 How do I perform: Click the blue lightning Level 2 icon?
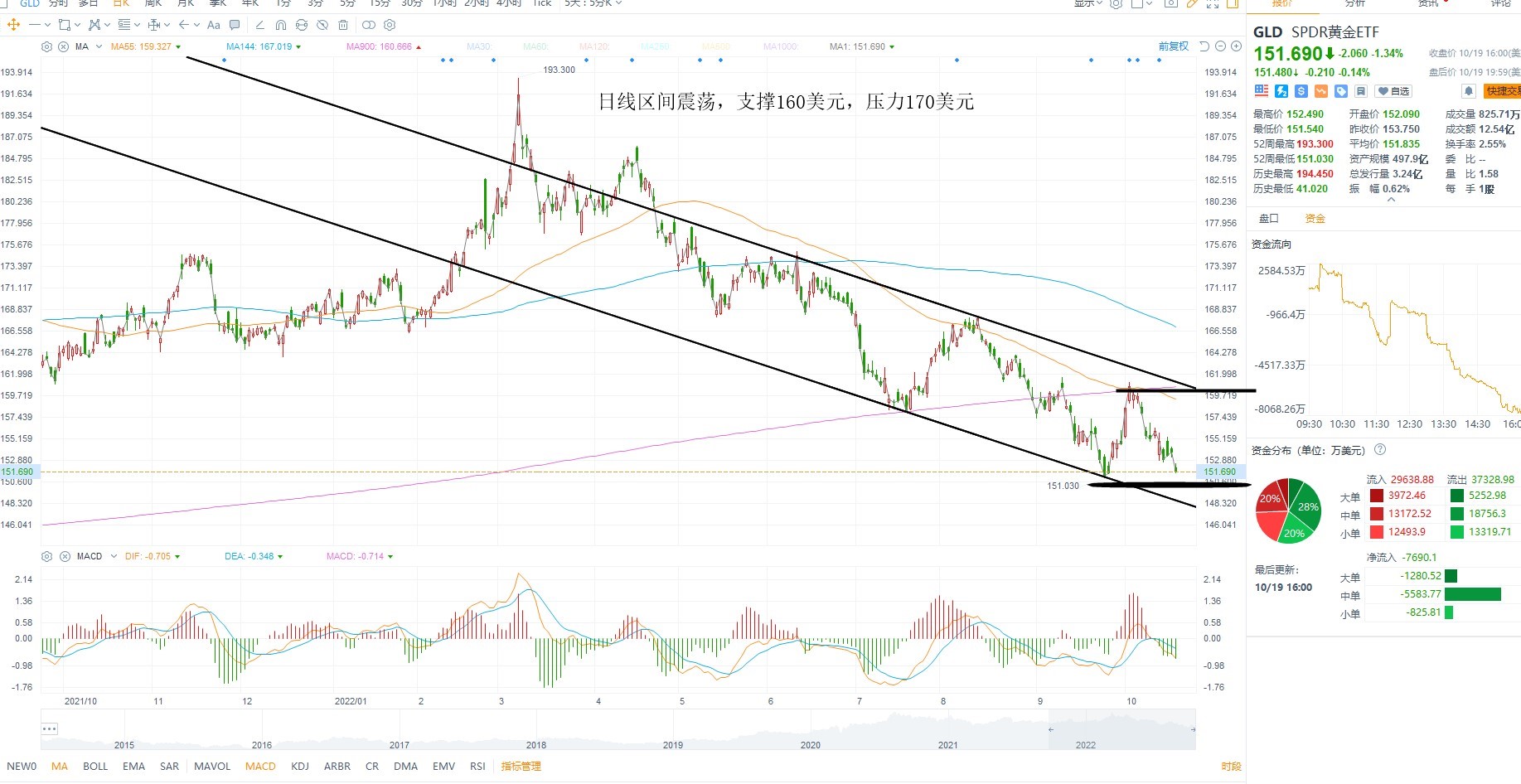tap(1281, 91)
